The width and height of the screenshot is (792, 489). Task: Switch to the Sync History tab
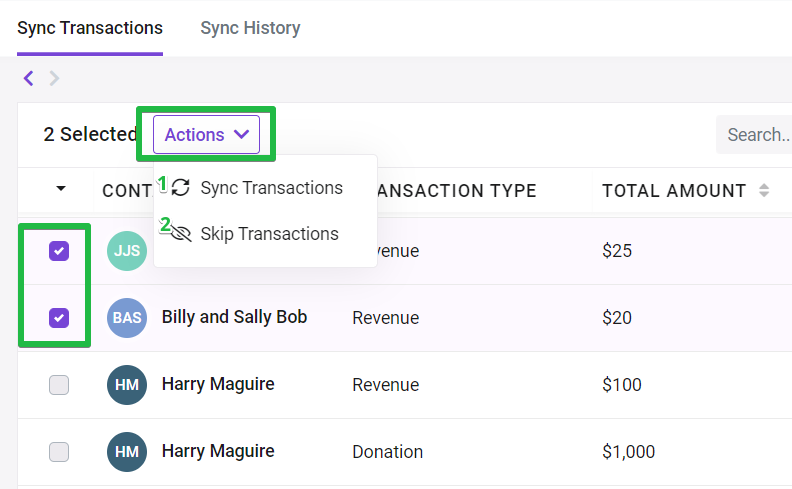pyautogui.click(x=251, y=28)
